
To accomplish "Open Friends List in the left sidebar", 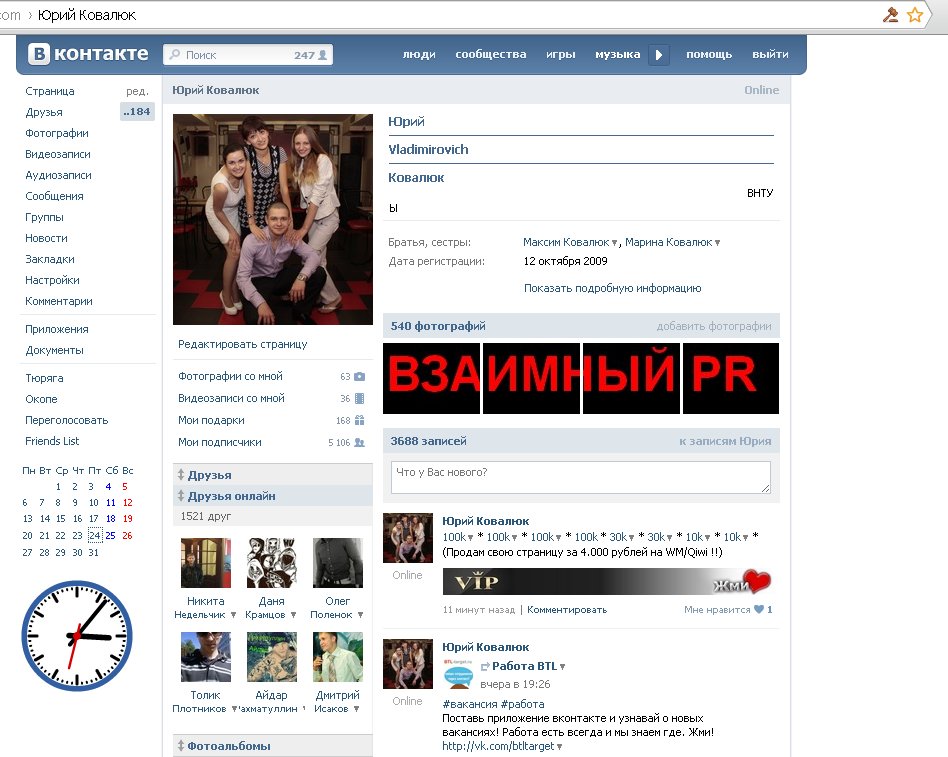I will pos(52,441).
